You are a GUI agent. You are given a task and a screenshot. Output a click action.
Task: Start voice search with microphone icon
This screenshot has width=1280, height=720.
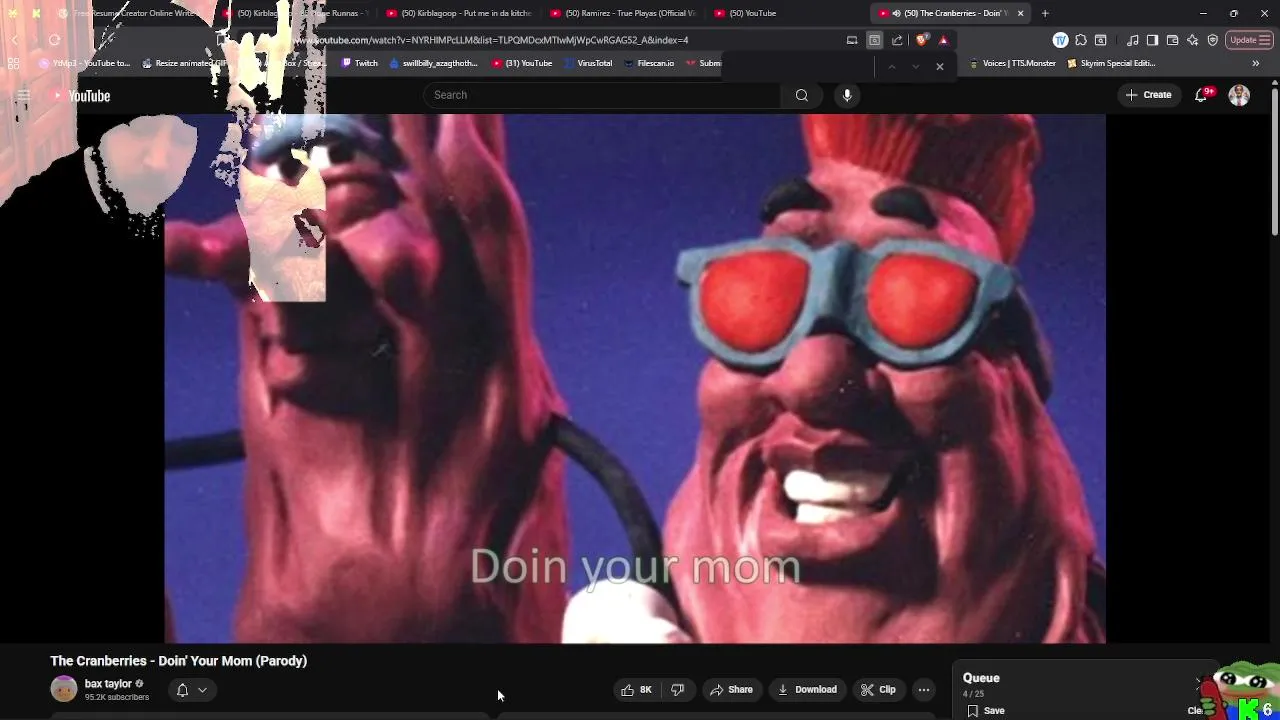847,95
